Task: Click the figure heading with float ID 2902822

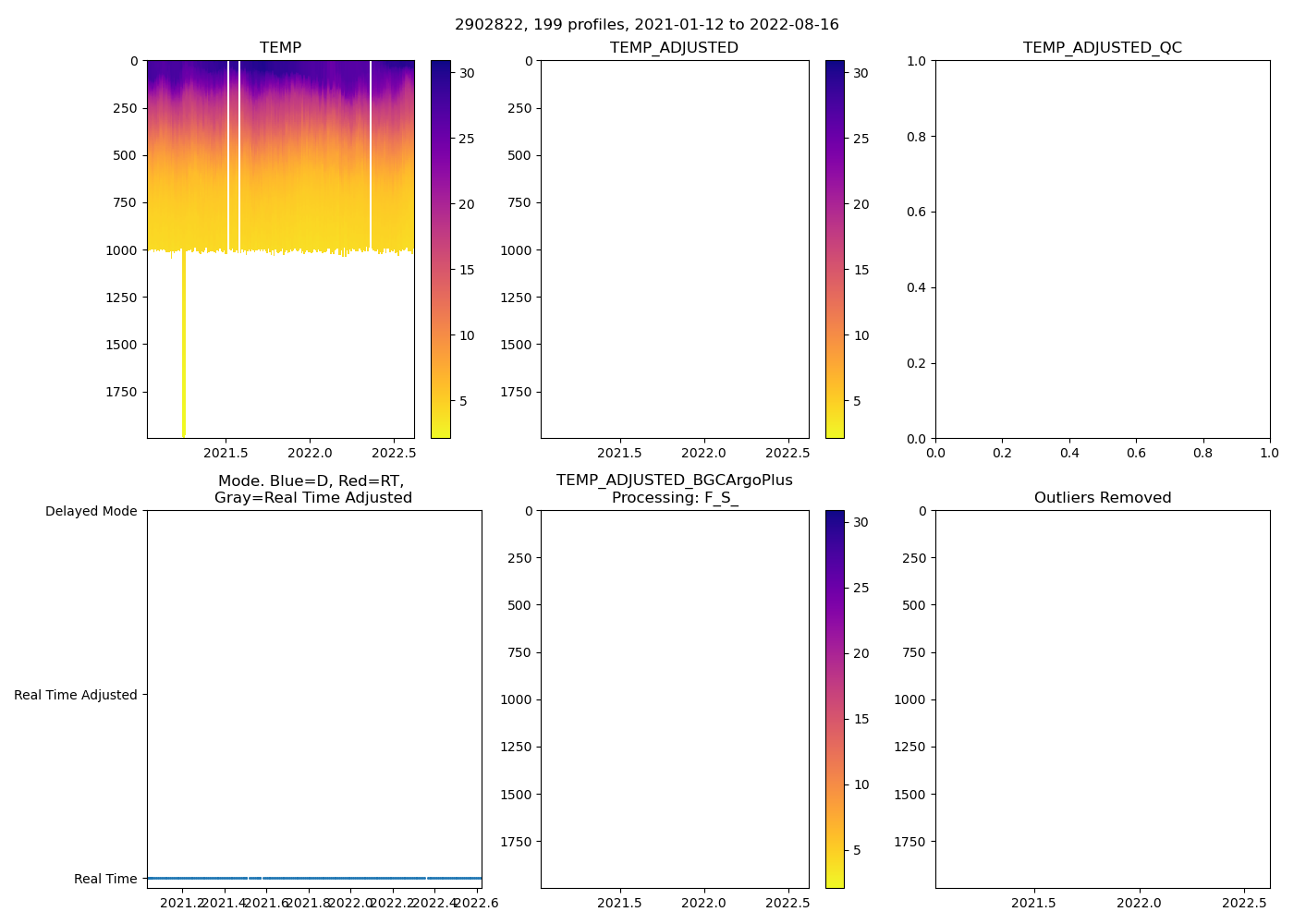Action: pyautogui.click(x=646, y=25)
